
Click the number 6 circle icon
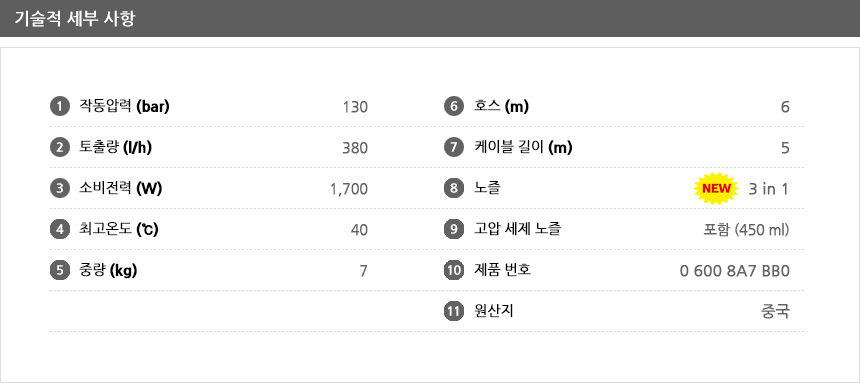tap(454, 106)
